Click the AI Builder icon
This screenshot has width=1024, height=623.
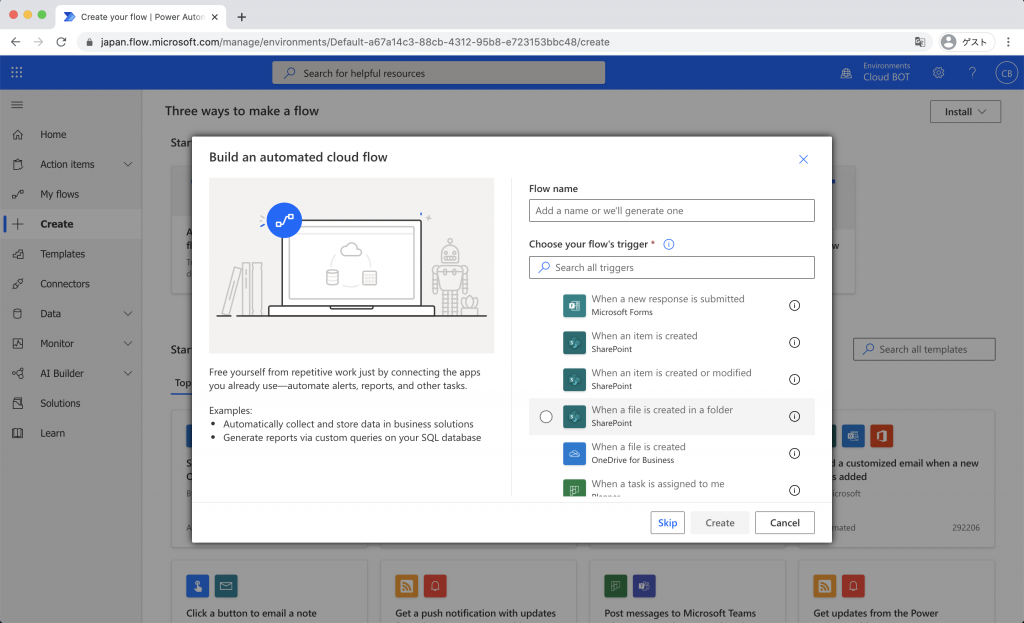click(18, 374)
